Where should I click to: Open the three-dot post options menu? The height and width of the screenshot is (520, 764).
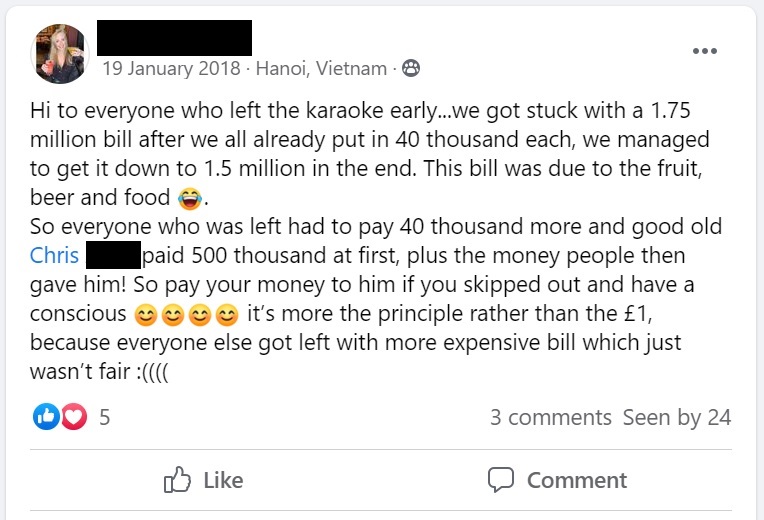pos(706,51)
